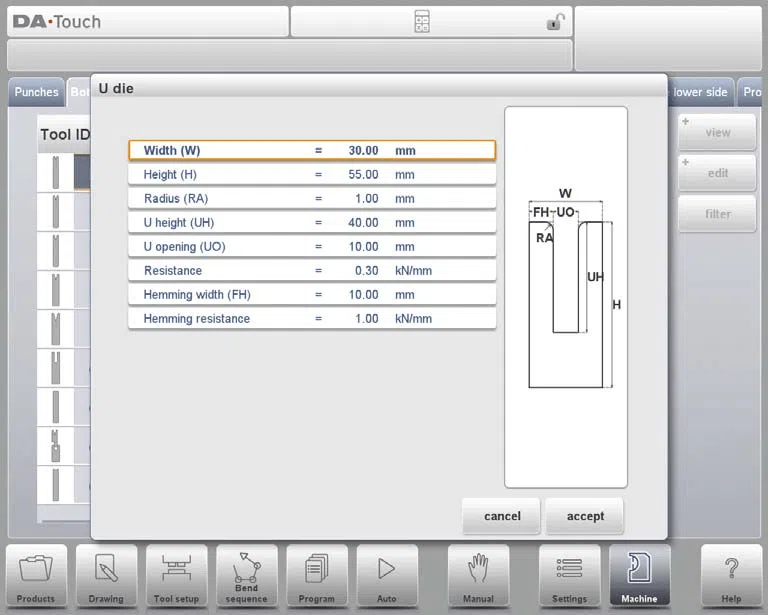Accept the U die settings

tap(585, 516)
